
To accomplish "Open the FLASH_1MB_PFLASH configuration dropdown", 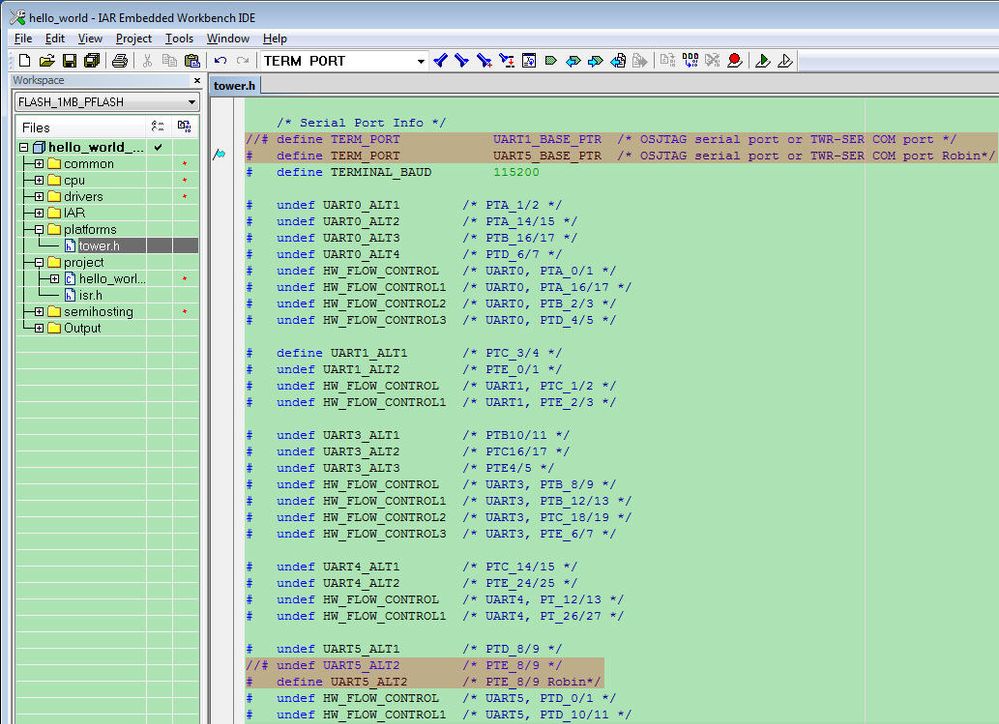I will tap(192, 102).
